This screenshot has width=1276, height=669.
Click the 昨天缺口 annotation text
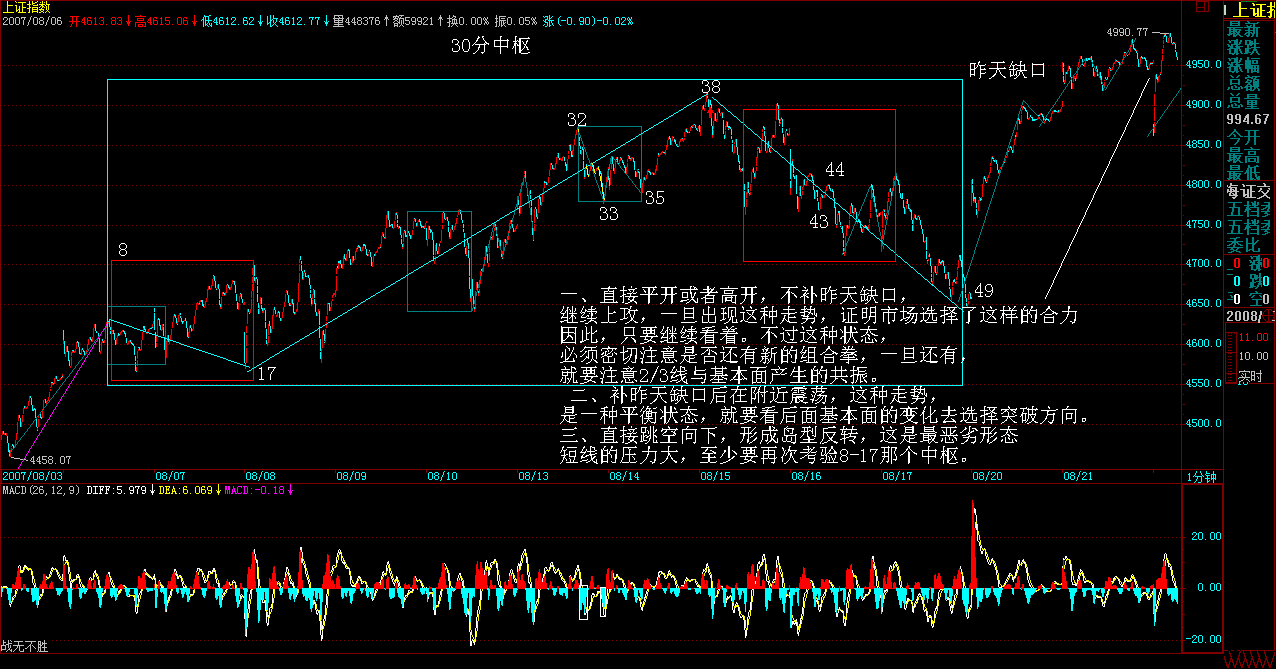(1007, 70)
